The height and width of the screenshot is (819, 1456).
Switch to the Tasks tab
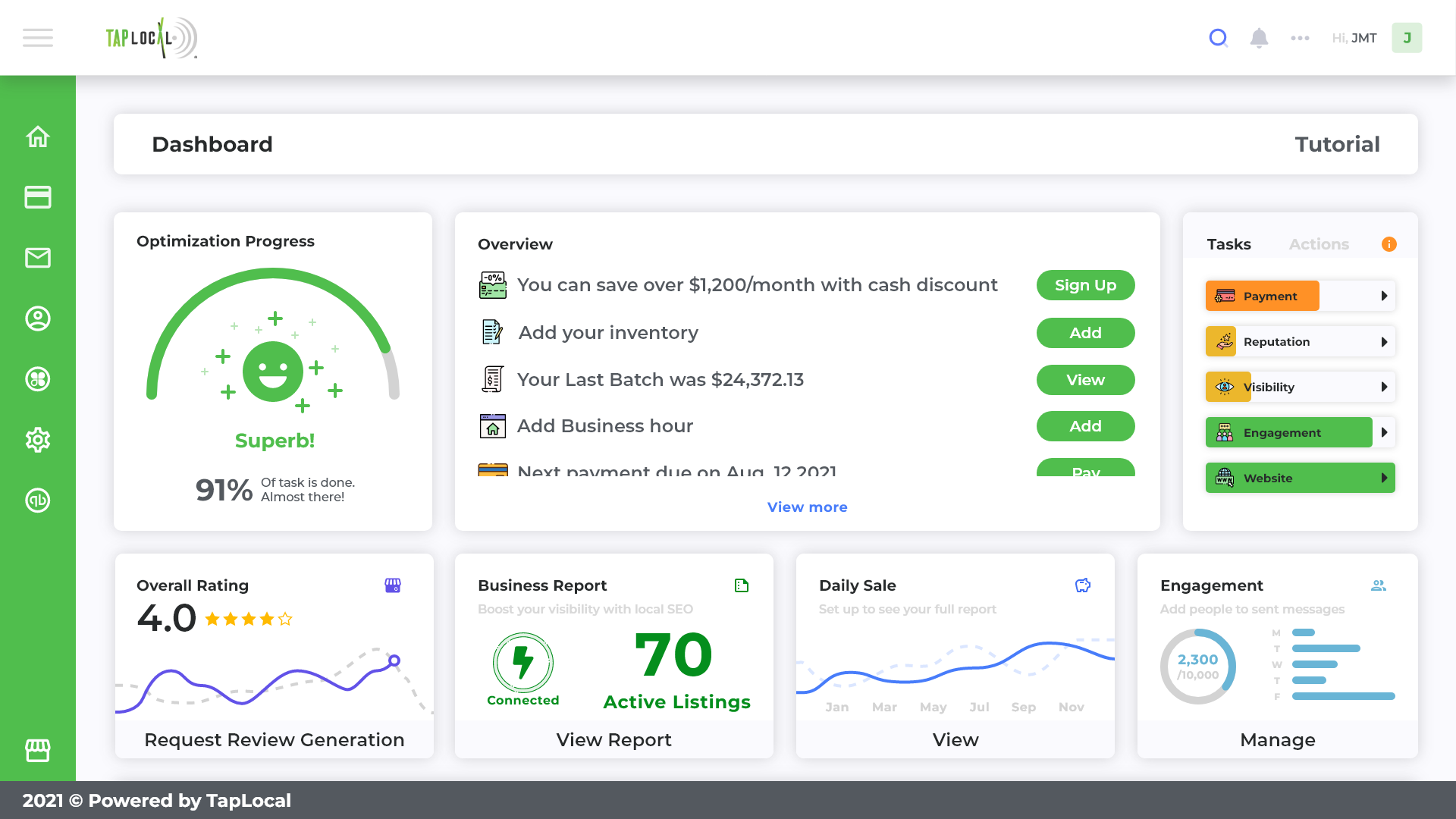1228,244
